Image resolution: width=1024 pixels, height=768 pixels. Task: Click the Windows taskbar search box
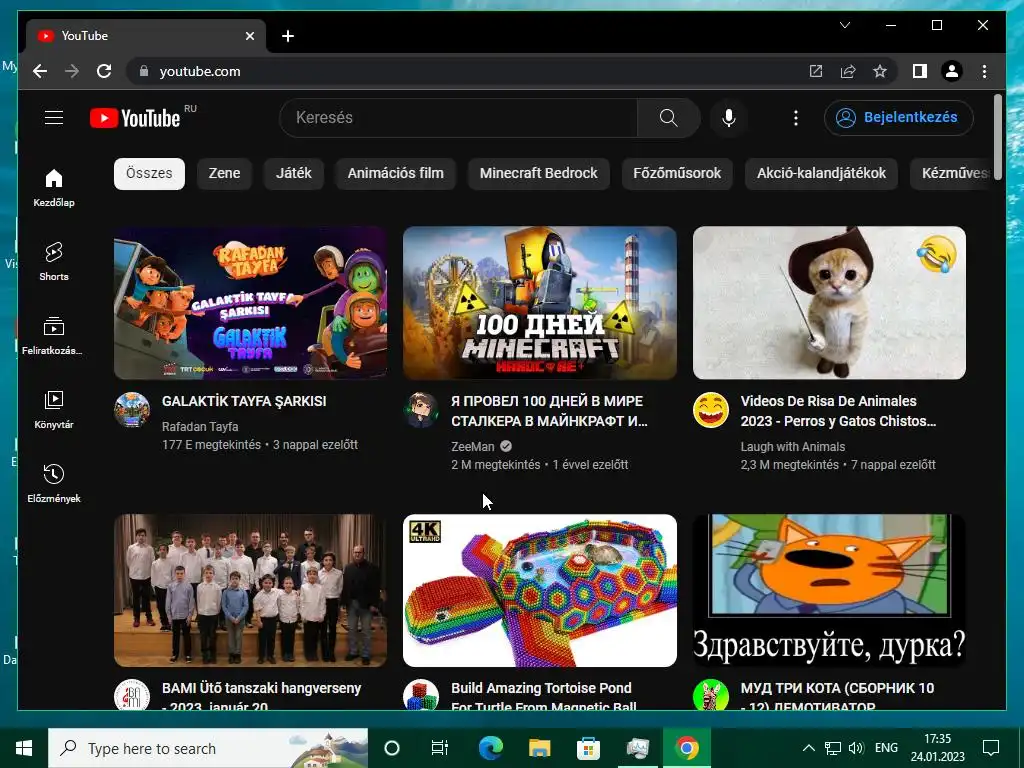pyautogui.click(x=208, y=748)
